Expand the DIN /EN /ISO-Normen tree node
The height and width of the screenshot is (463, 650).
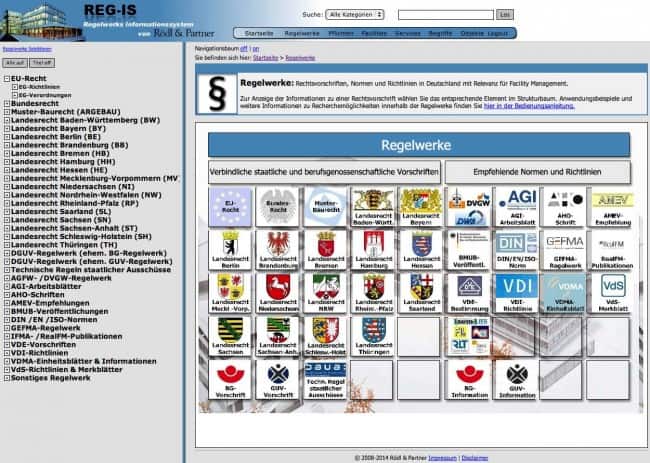click(x=7, y=320)
